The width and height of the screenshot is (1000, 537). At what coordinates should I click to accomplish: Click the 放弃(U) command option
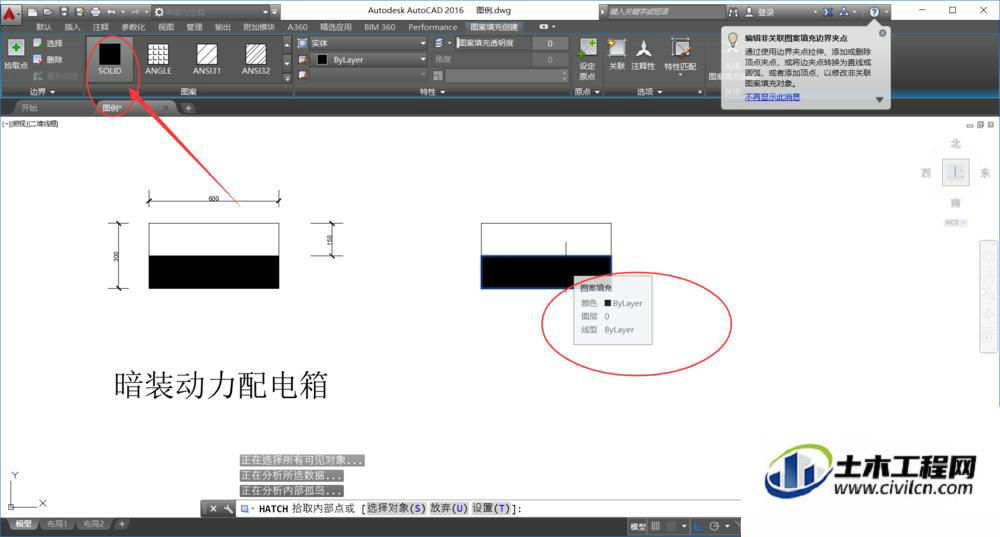pos(448,508)
